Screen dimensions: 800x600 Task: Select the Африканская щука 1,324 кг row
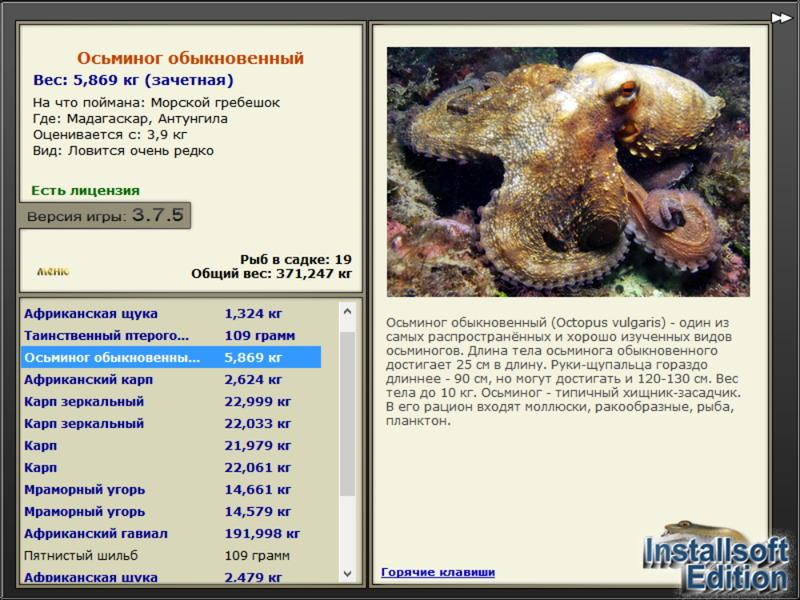(x=171, y=314)
